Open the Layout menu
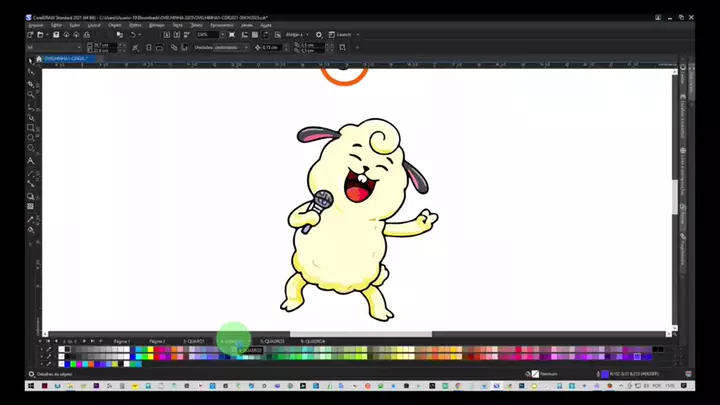 click(95, 25)
